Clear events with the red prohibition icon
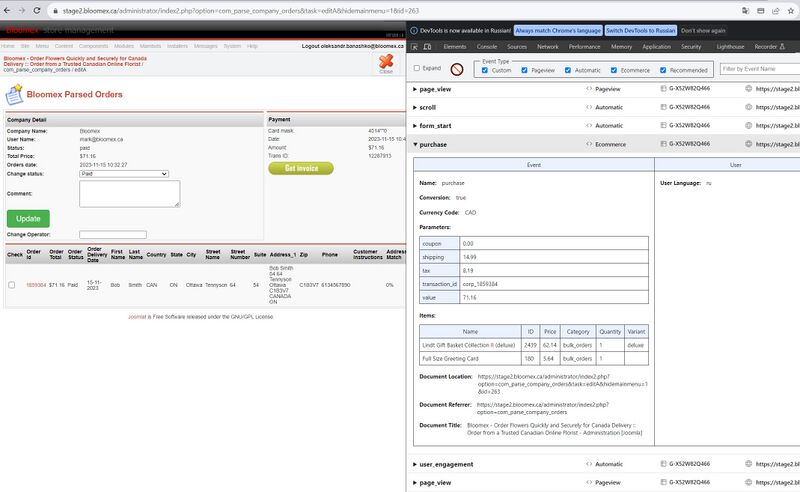Image resolution: width=800 pixels, height=492 pixels. pos(457,69)
